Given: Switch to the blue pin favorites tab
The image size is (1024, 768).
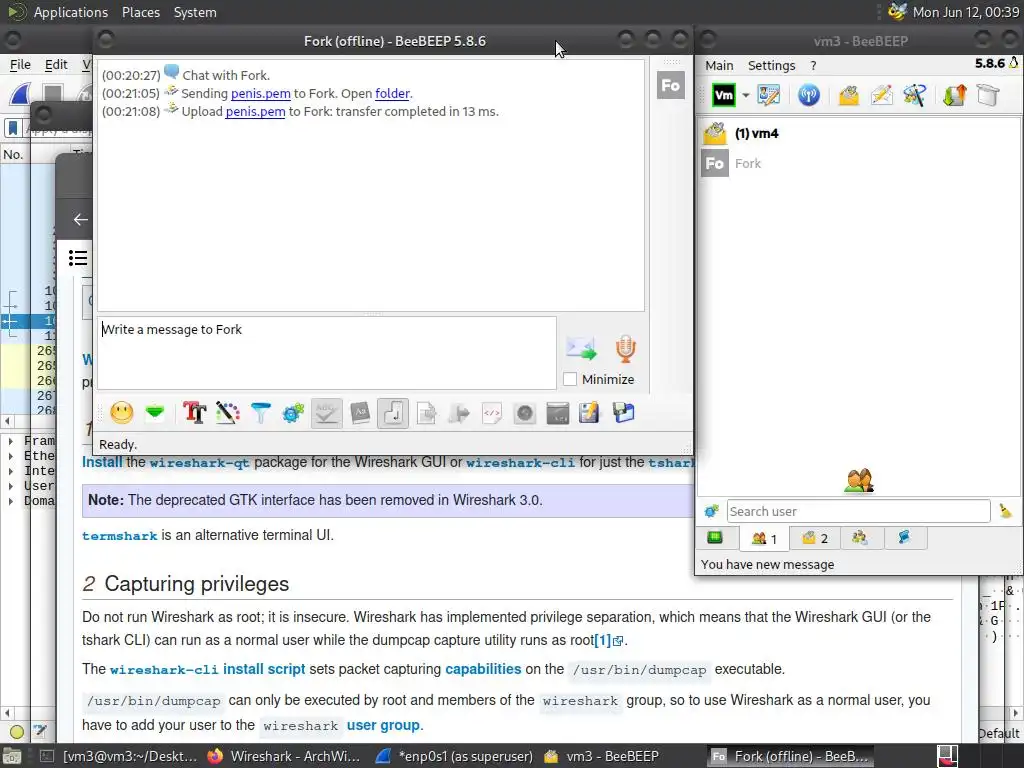Looking at the screenshot, I should pyautogui.click(x=904, y=538).
